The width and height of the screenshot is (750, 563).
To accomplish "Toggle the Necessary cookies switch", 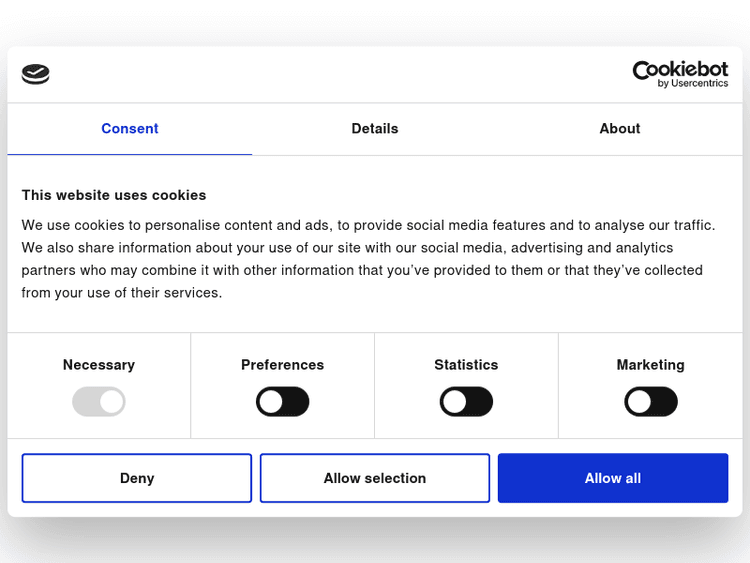I will click(98, 402).
